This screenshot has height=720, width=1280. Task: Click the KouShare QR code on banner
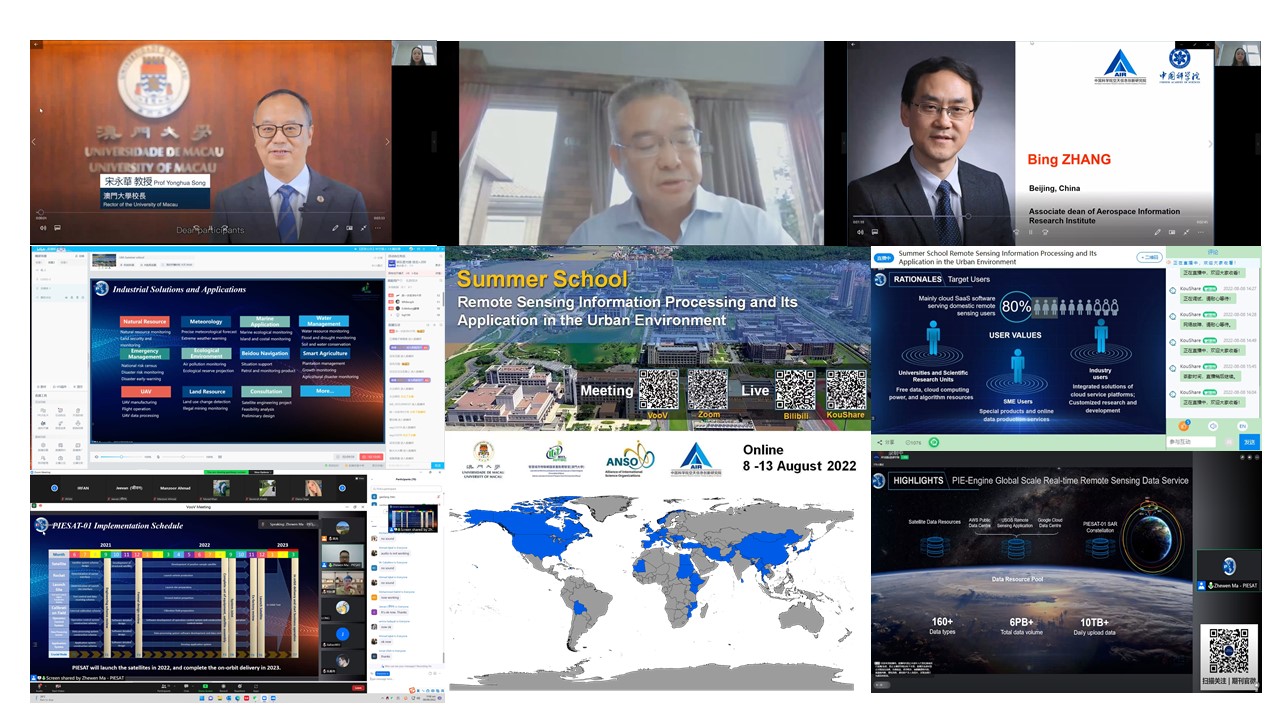pyautogui.click(x=846, y=390)
